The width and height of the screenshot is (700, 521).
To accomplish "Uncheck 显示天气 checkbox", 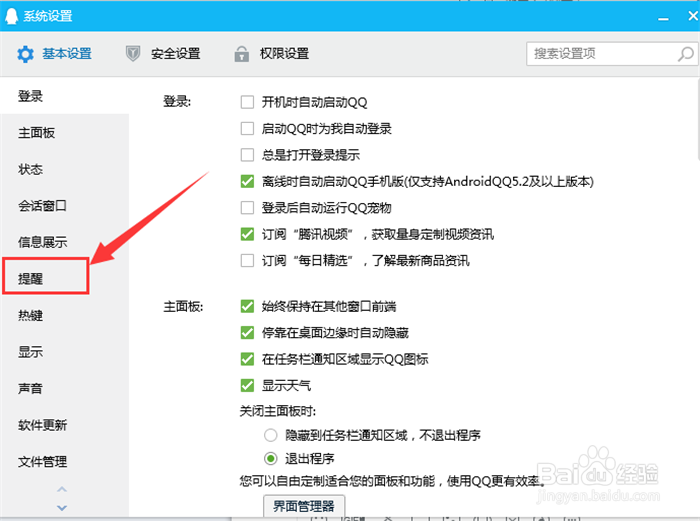I will pos(247,385).
